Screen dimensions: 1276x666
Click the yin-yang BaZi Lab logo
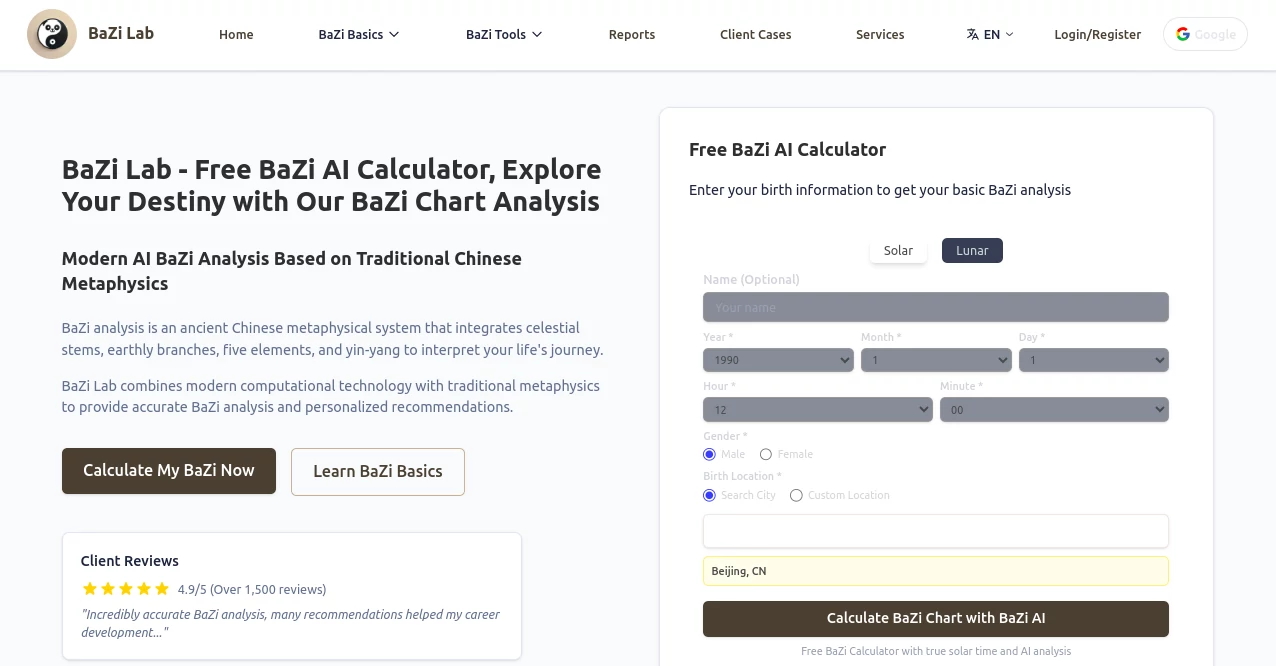click(51, 33)
